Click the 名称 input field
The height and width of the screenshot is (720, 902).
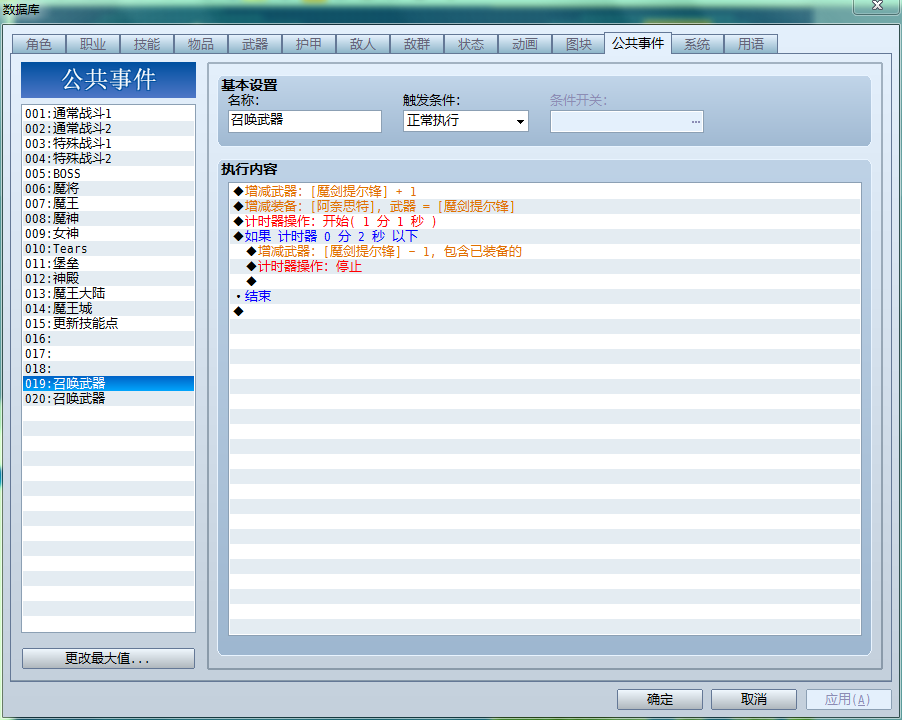pos(305,121)
